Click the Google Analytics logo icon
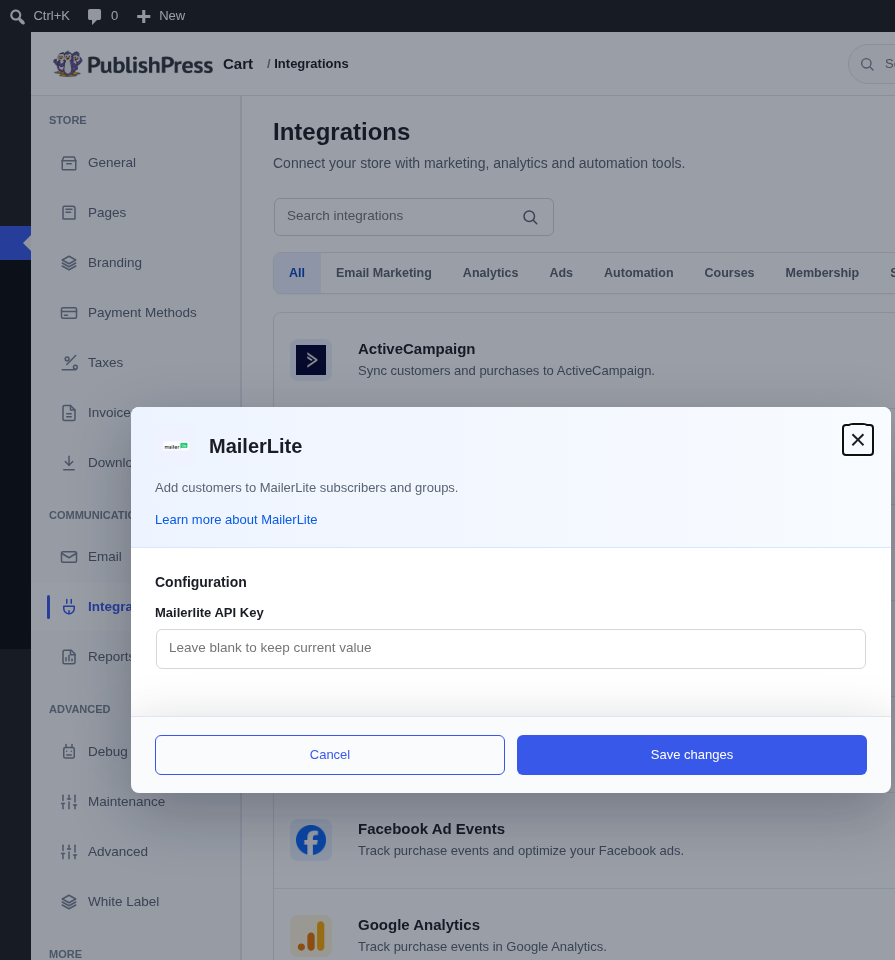Image resolution: width=895 pixels, height=960 pixels. click(x=311, y=936)
